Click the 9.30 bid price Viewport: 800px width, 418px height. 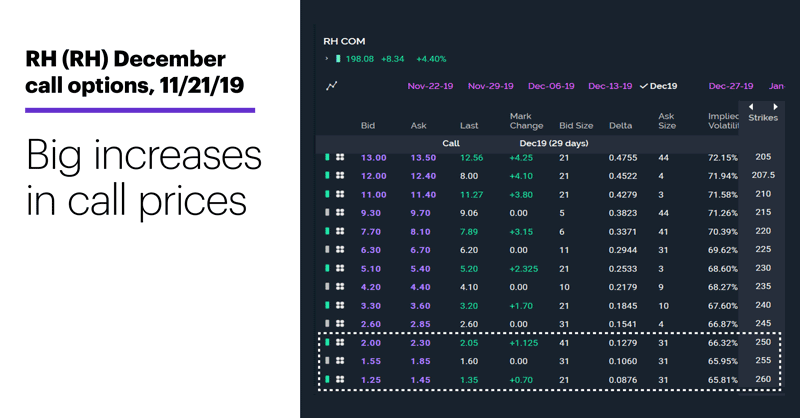(x=371, y=213)
